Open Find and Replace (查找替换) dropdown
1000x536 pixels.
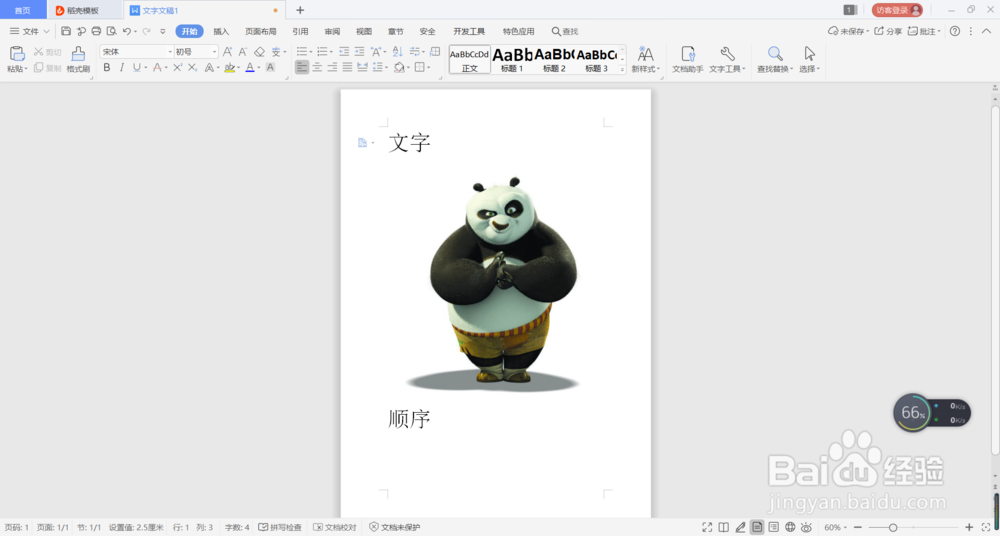pos(776,59)
